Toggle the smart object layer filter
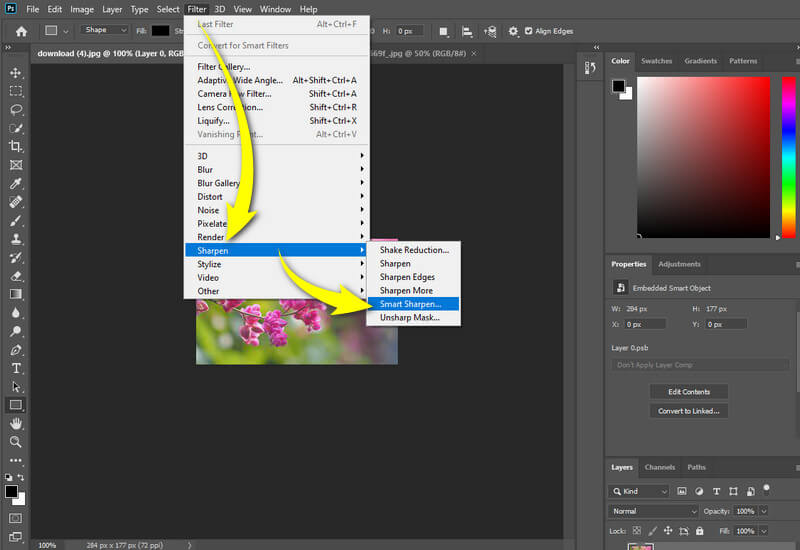 (x=751, y=491)
